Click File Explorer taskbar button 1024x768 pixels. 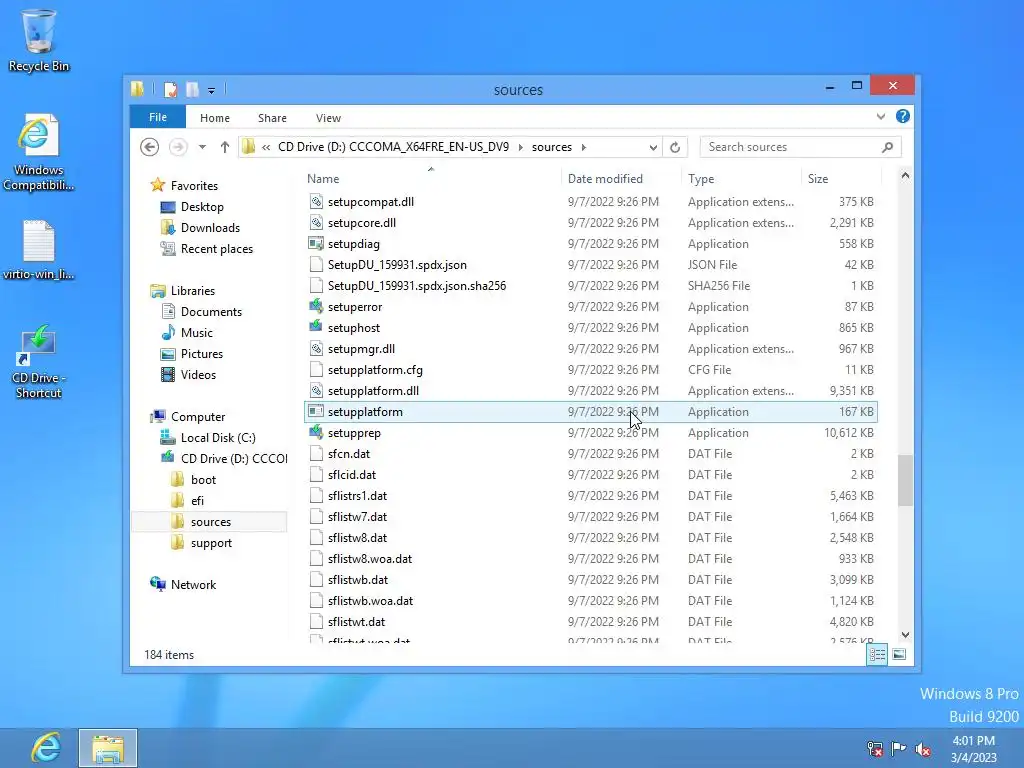108,748
